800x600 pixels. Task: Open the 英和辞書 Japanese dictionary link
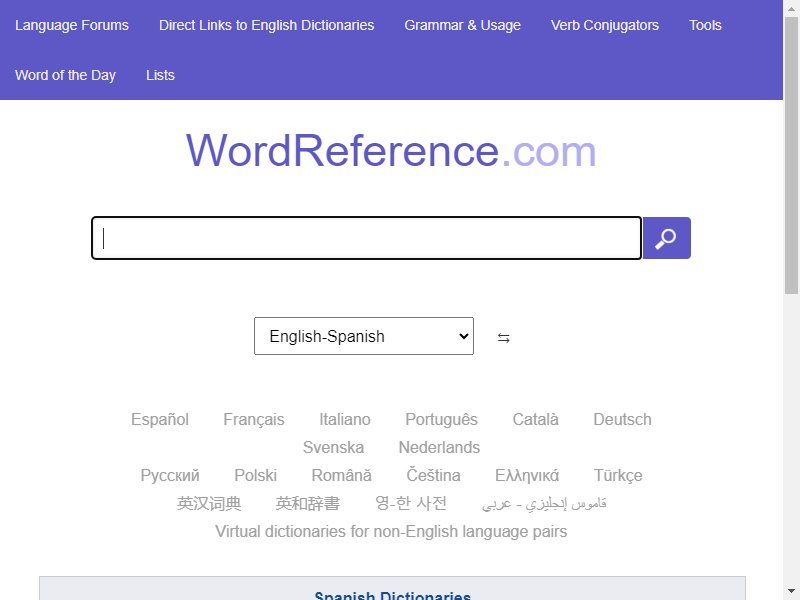point(308,504)
